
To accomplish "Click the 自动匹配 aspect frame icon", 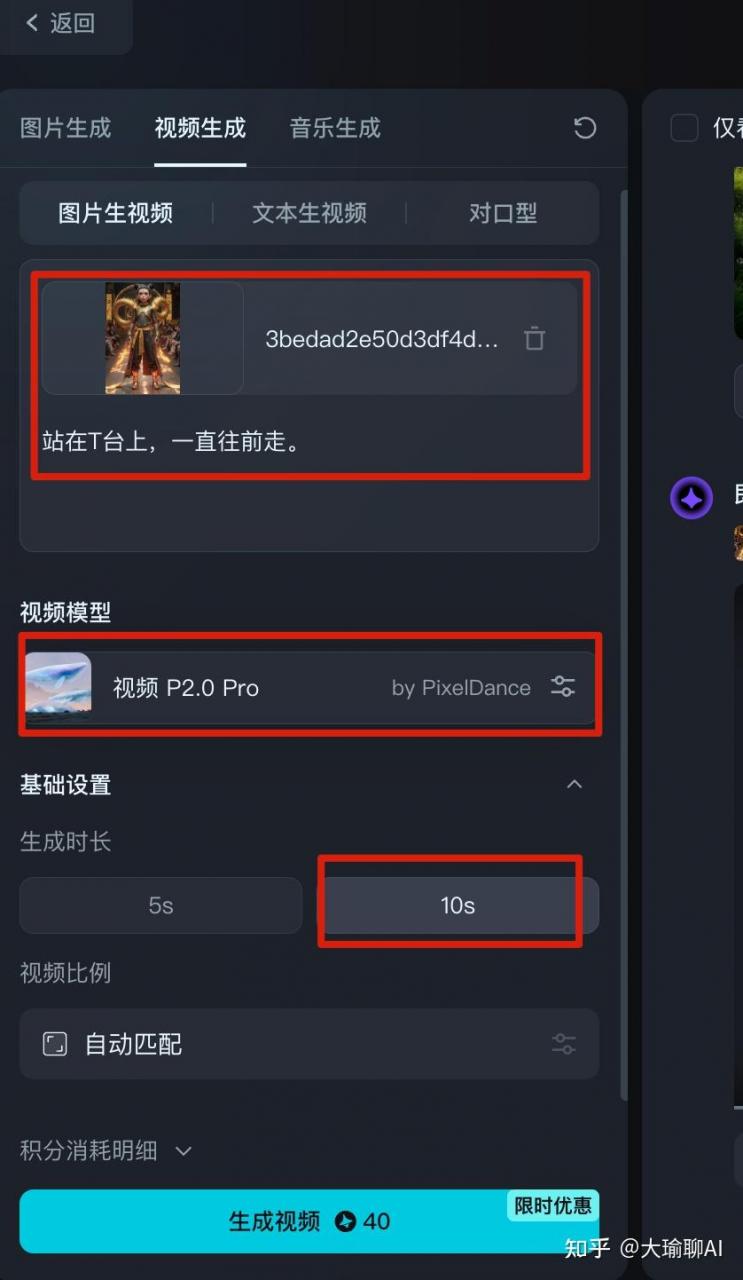I will [x=54, y=1044].
